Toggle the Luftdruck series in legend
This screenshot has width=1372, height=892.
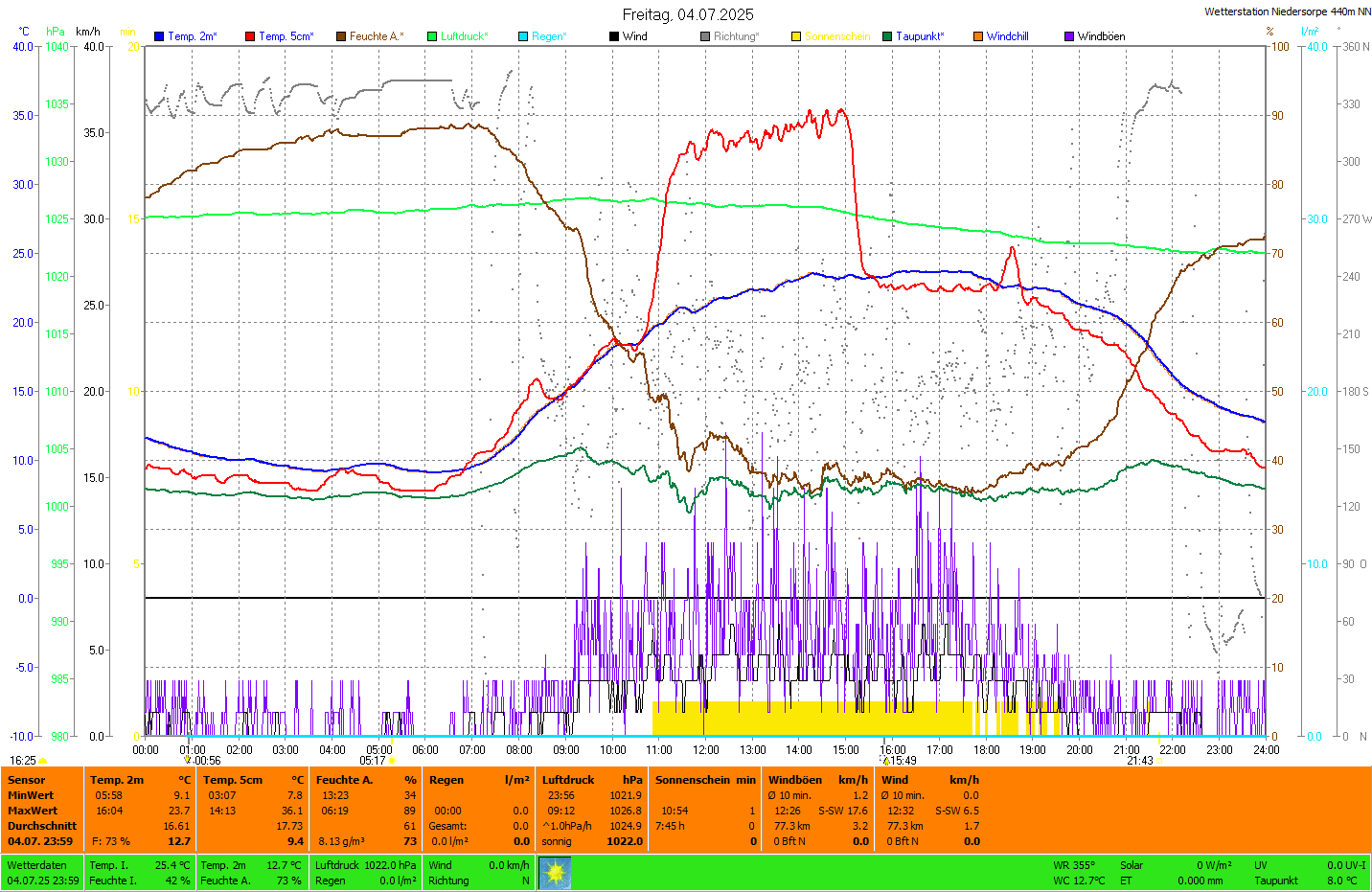pos(464,36)
